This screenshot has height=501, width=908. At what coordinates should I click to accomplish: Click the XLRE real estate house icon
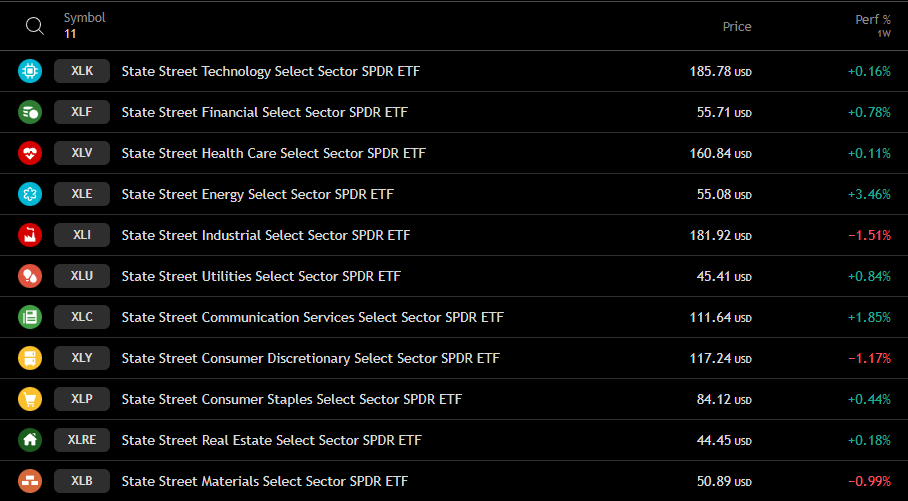(30, 441)
